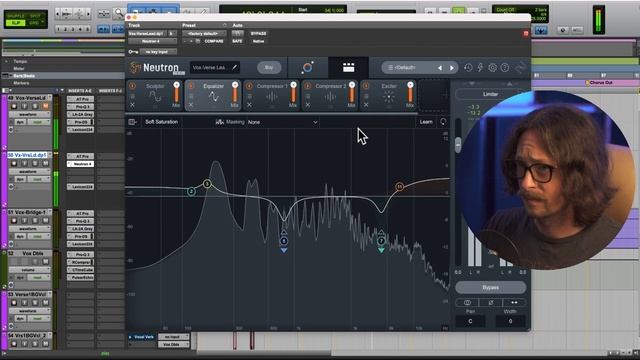Click the Neutron 4 insert on track 50
Image resolution: width=640 pixels, height=360 pixels.
pos(80,164)
